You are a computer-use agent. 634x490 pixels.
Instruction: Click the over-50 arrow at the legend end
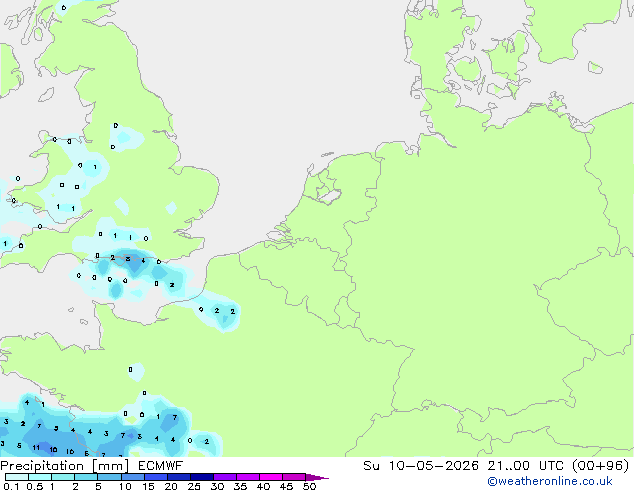pyautogui.click(x=317, y=477)
